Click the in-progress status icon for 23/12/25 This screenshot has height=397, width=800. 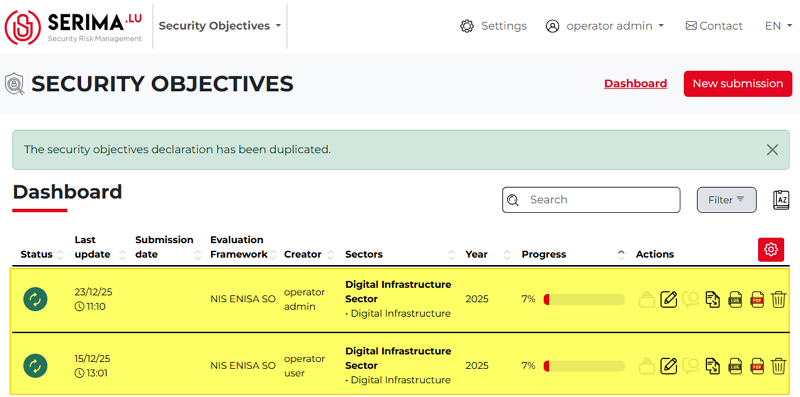[35, 299]
